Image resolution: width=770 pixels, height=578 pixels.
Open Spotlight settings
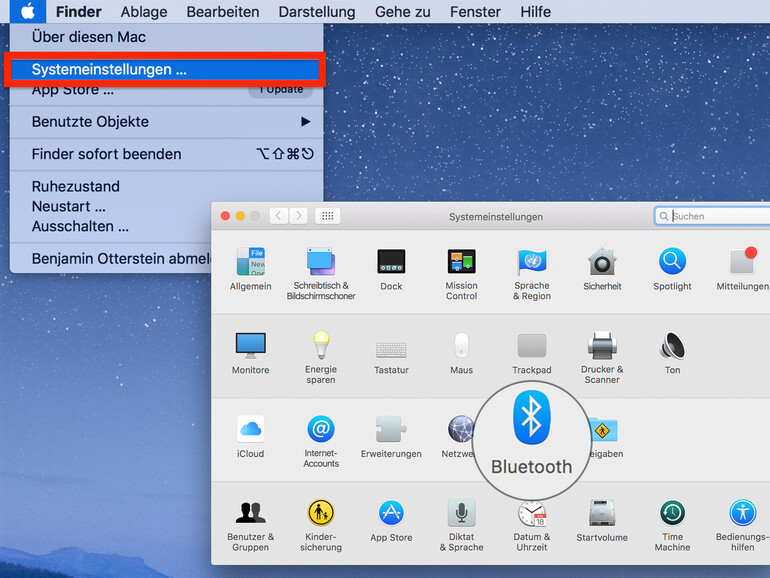tap(672, 269)
